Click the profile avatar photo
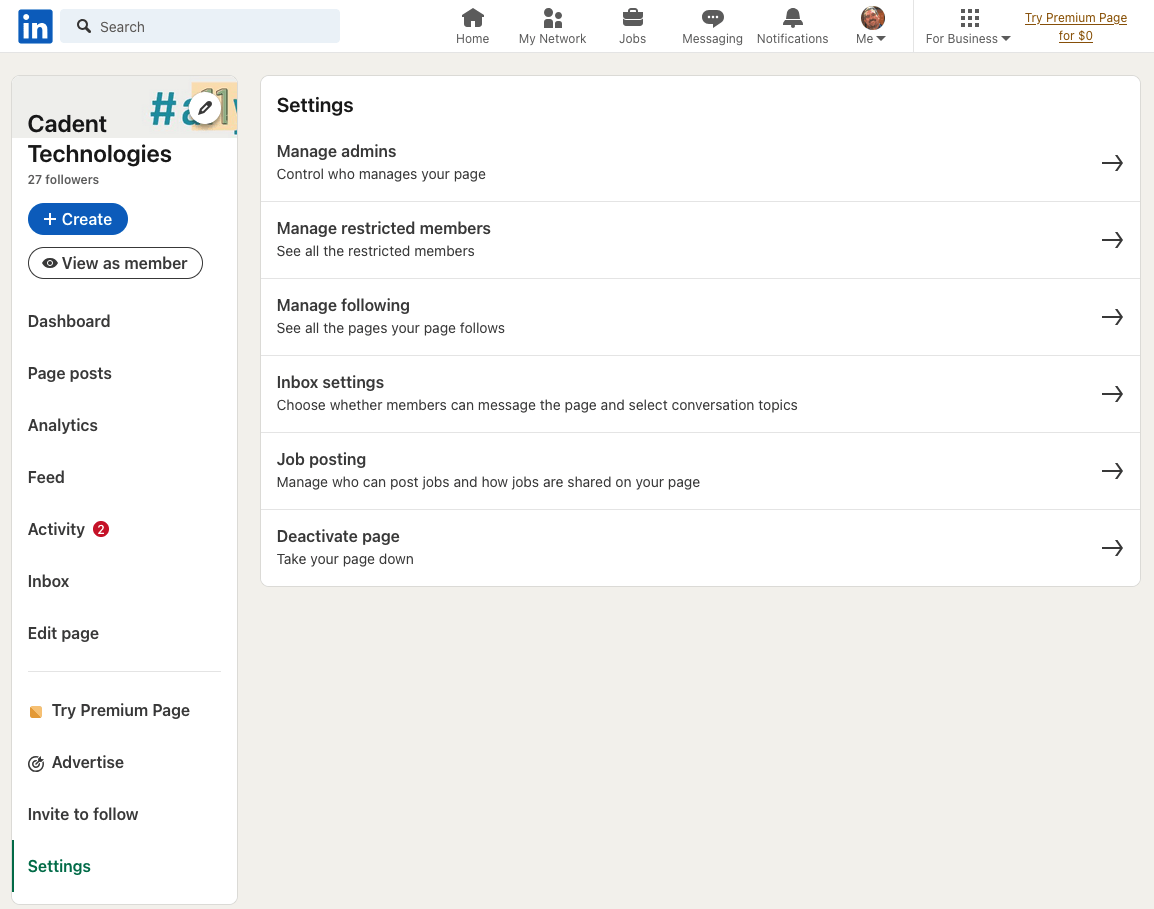The image size is (1154, 909). click(x=872, y=17)
